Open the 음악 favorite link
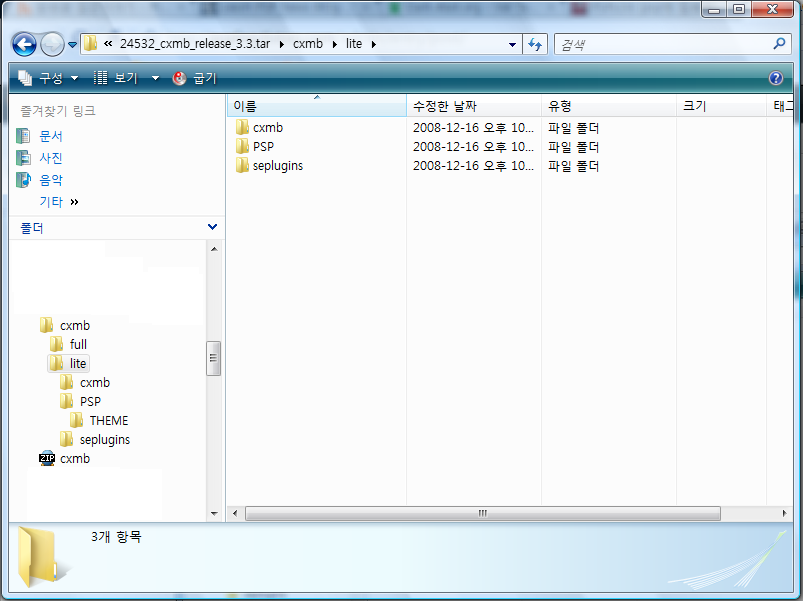Screen dimensions: 803x601 coord(51,180)
